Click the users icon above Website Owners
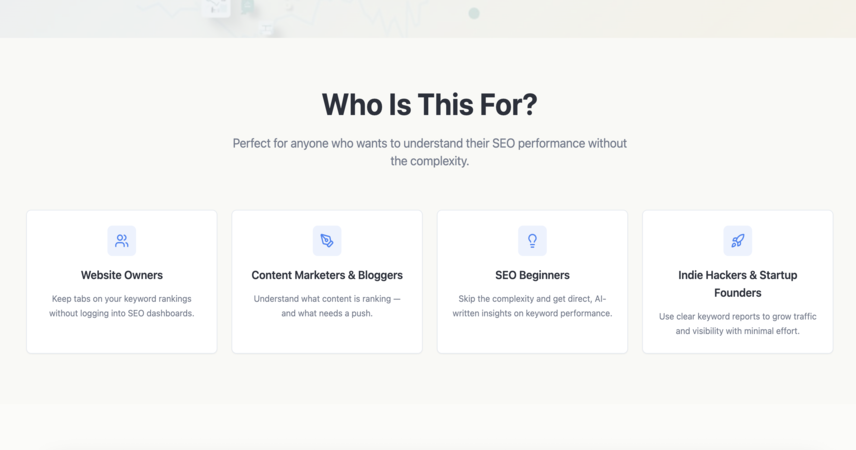This screenshot has height=450, width=856. pyautogui.click(x=122, y=241)
